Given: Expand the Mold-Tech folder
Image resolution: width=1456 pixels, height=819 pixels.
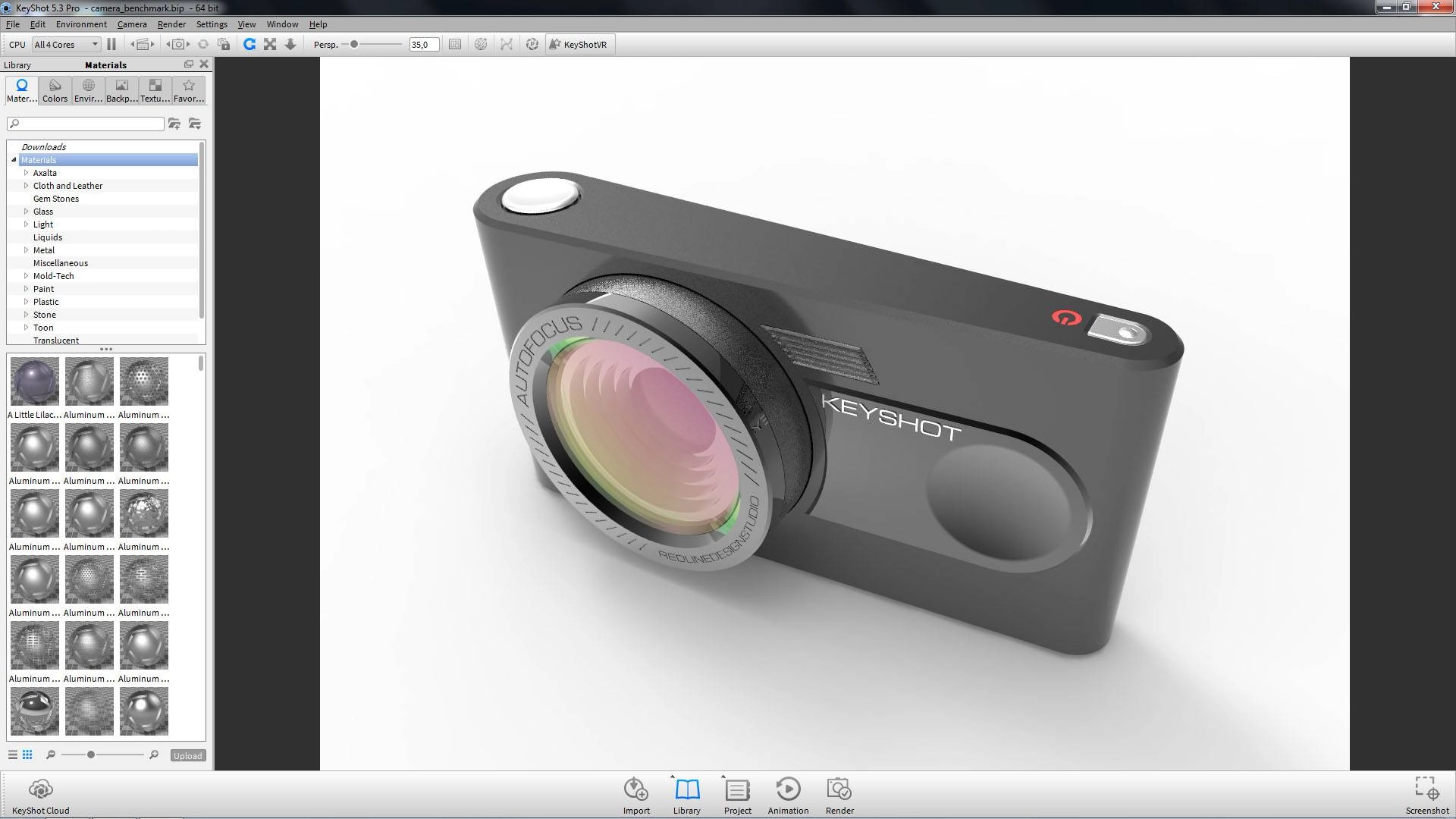Looking at the screenshot, I should [x=26, y=276].
